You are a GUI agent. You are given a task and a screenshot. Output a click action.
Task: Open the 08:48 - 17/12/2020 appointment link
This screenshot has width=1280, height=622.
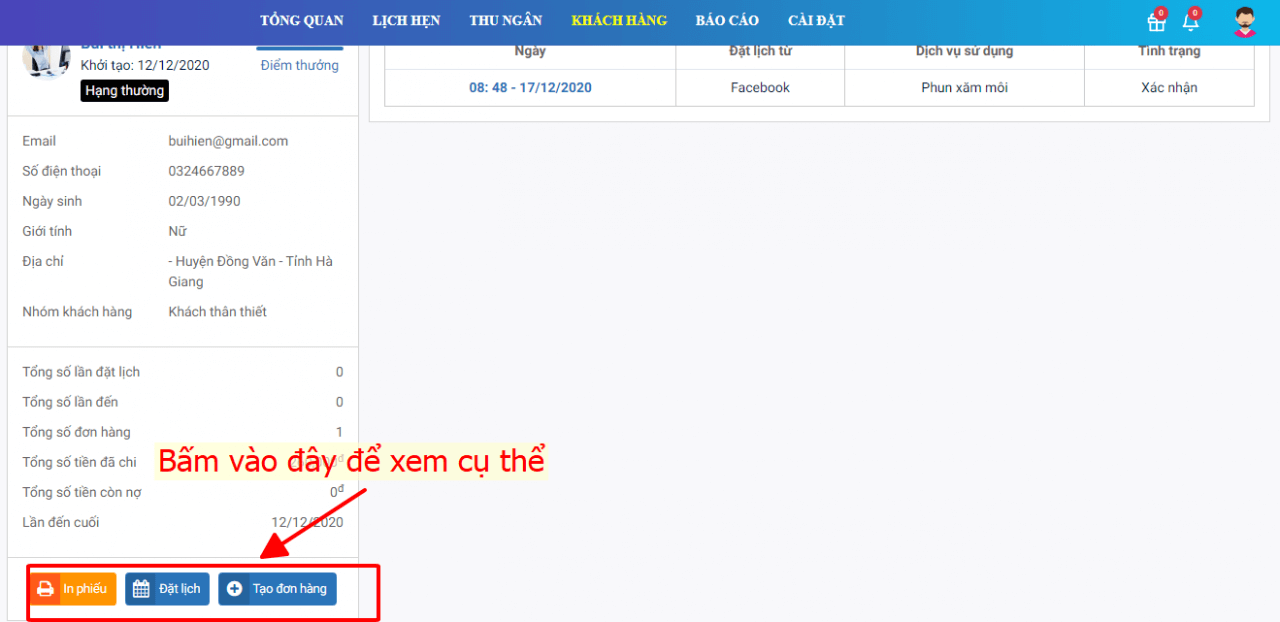point(530,88)
